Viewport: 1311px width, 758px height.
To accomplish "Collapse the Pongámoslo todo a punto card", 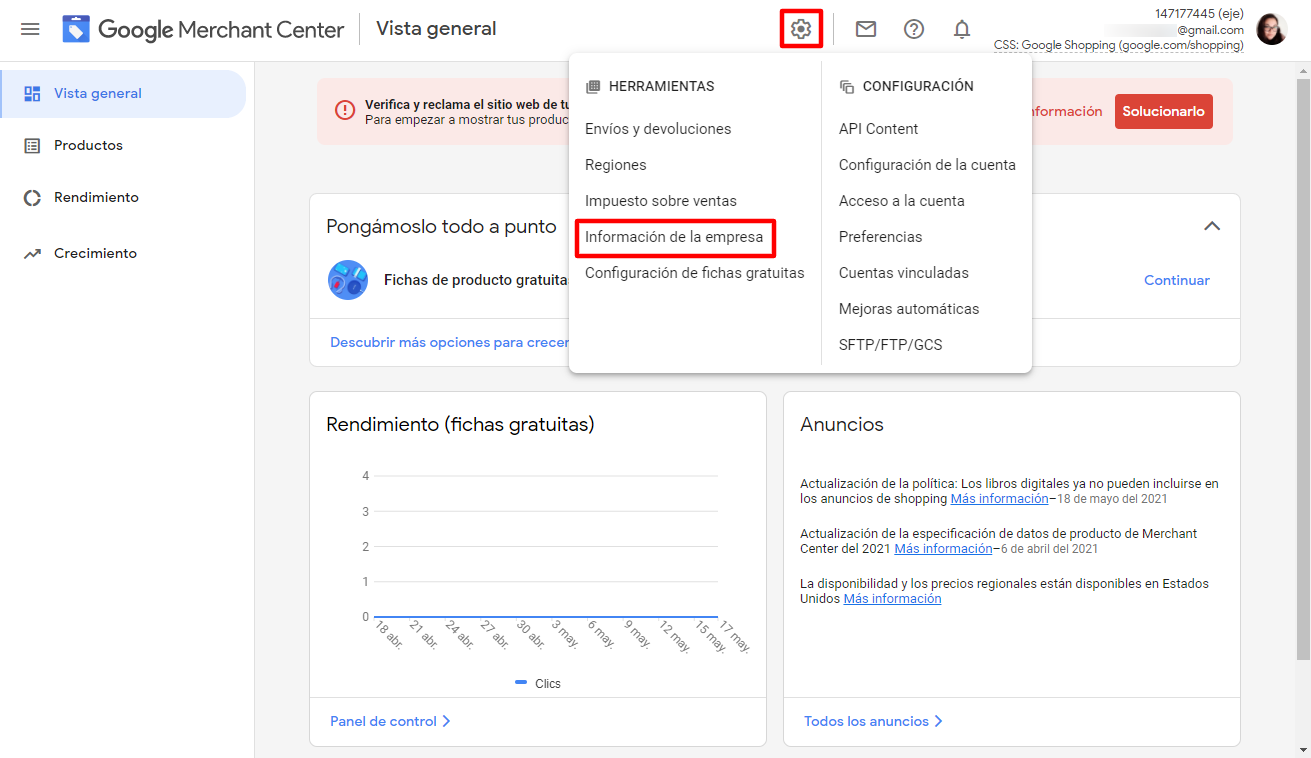I will pyautogui.click(x=1212, y=226).
